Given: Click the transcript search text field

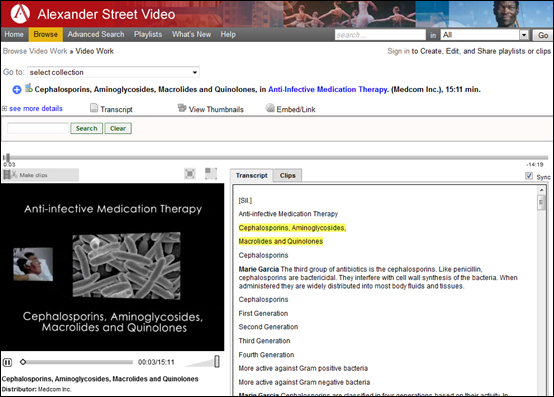Looking at the screenshot, I should point(38,128).
